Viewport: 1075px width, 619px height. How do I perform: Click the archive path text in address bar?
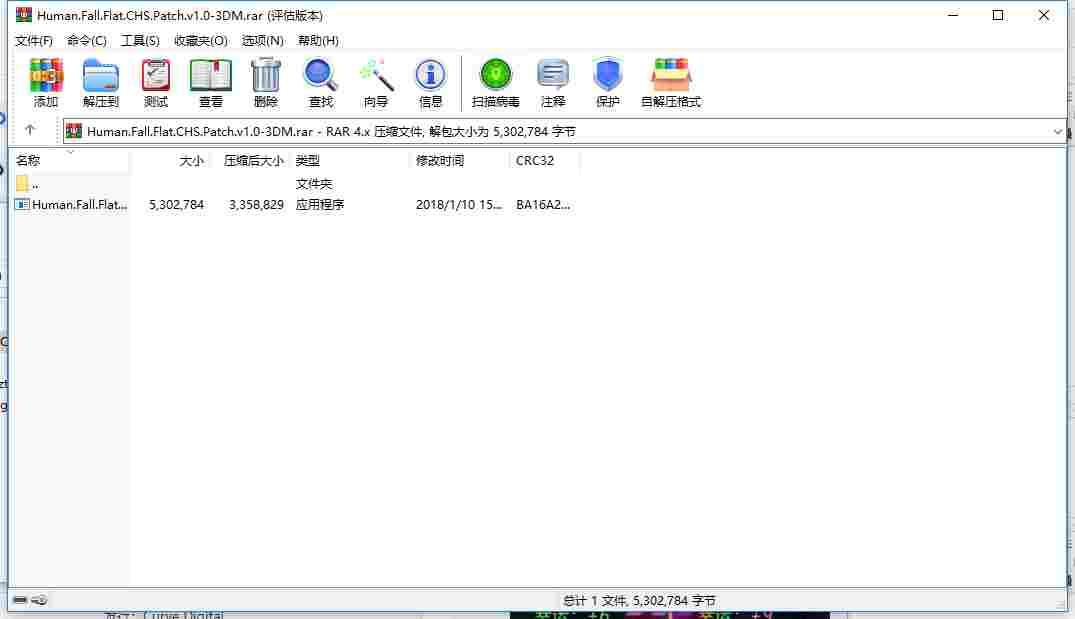point(331,131)
